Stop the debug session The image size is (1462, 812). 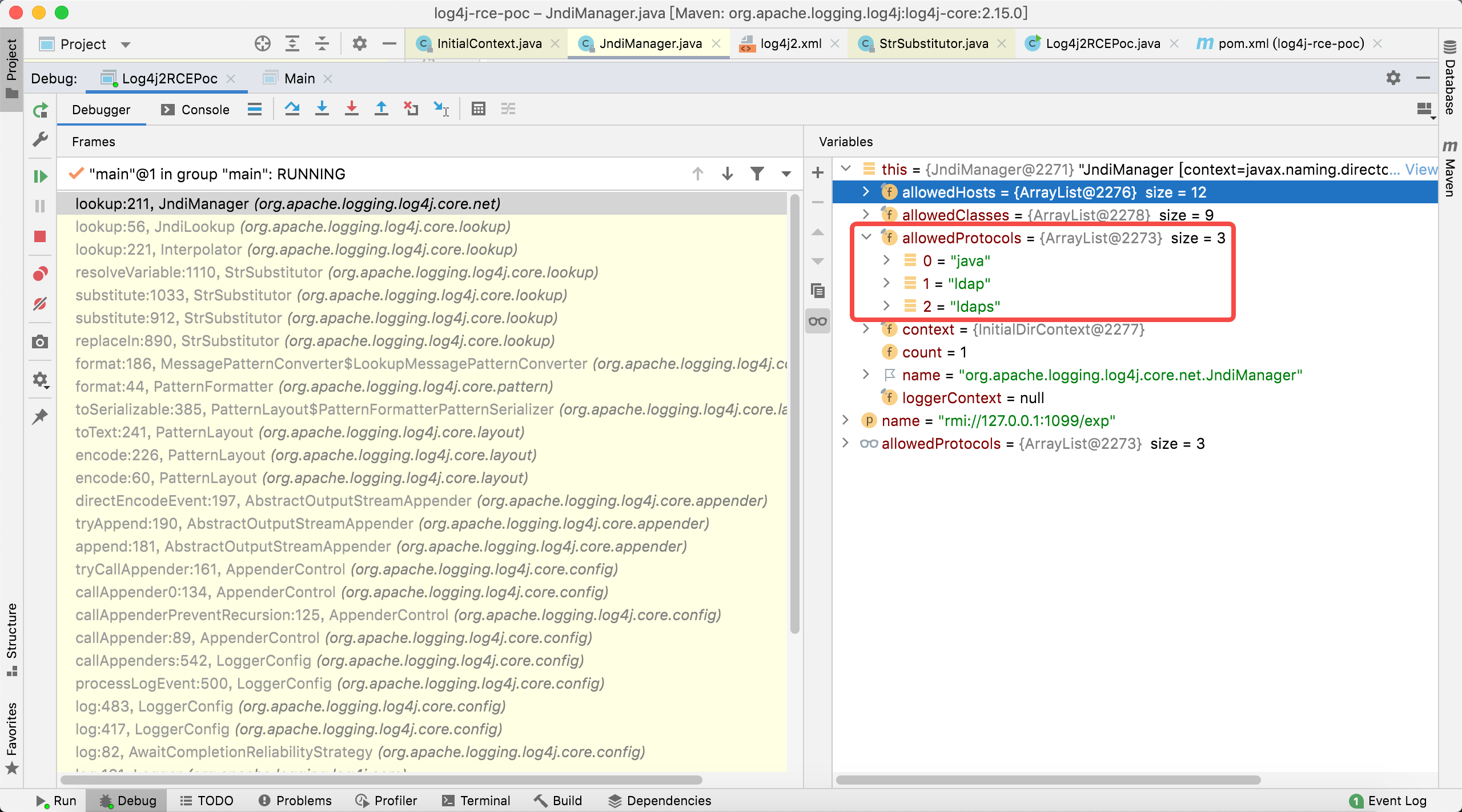(x=40, y=236)
